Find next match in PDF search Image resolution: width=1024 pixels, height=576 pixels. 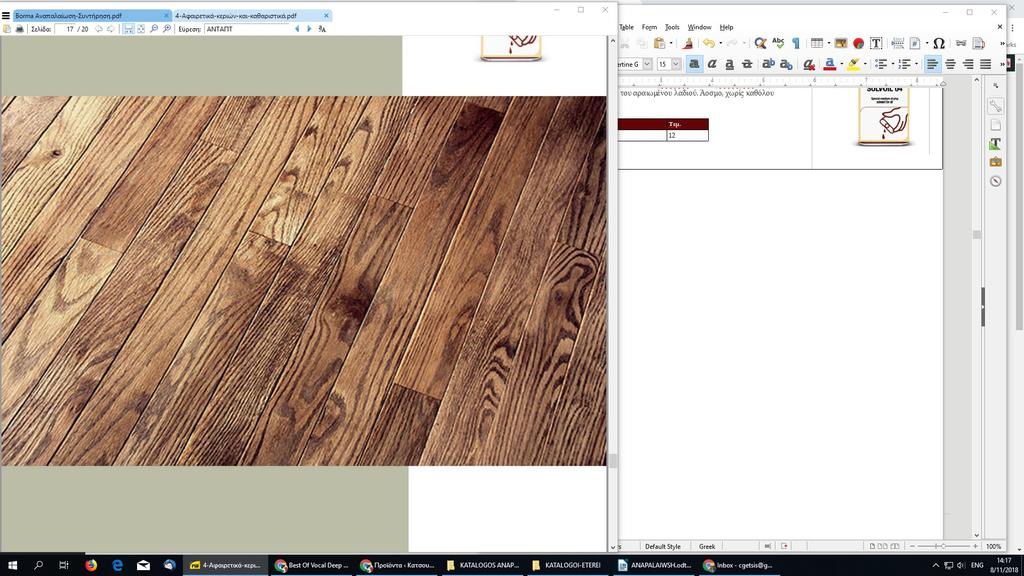point(309,29)
